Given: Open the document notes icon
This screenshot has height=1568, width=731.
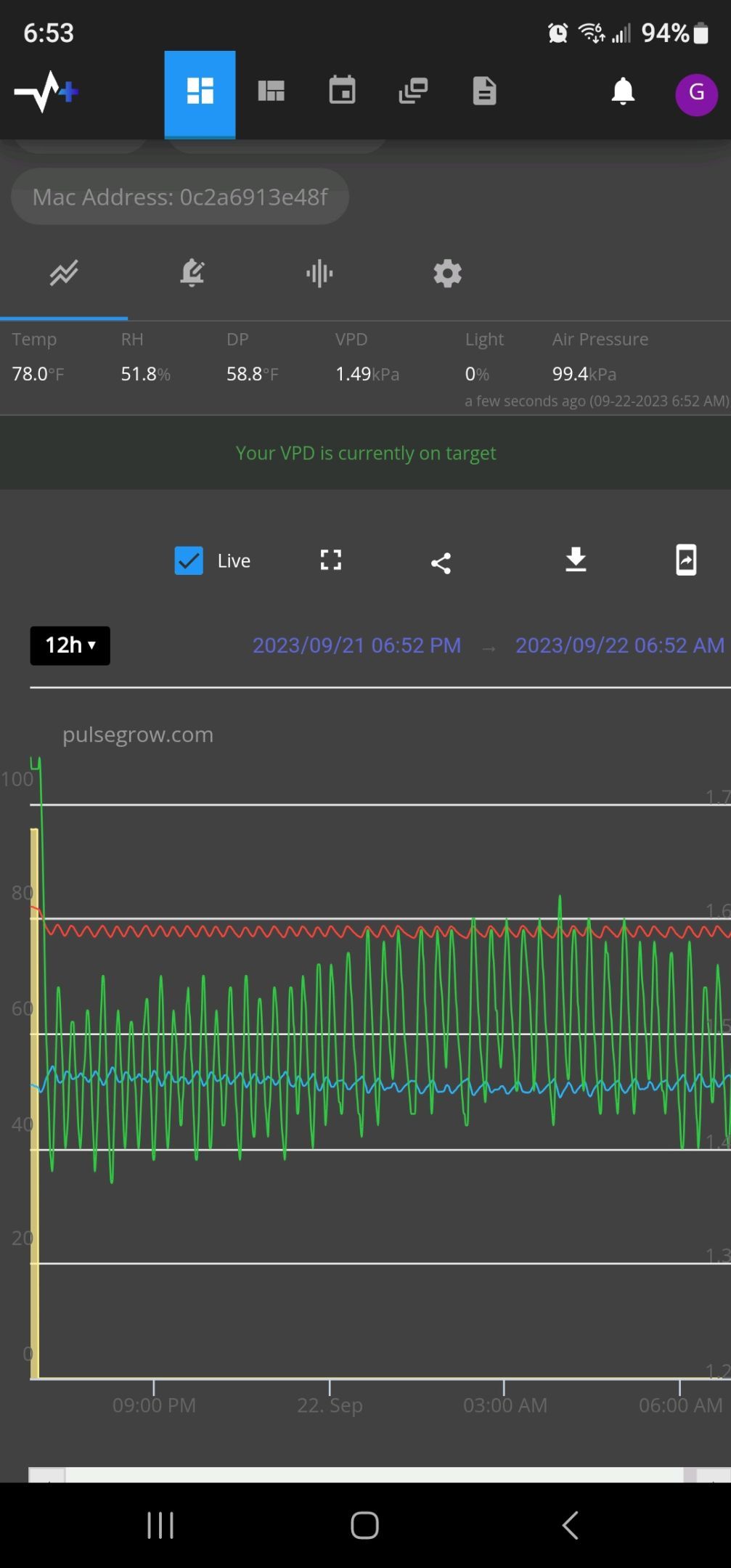Looking at the screenshot, I should click(x=484, y=91).
